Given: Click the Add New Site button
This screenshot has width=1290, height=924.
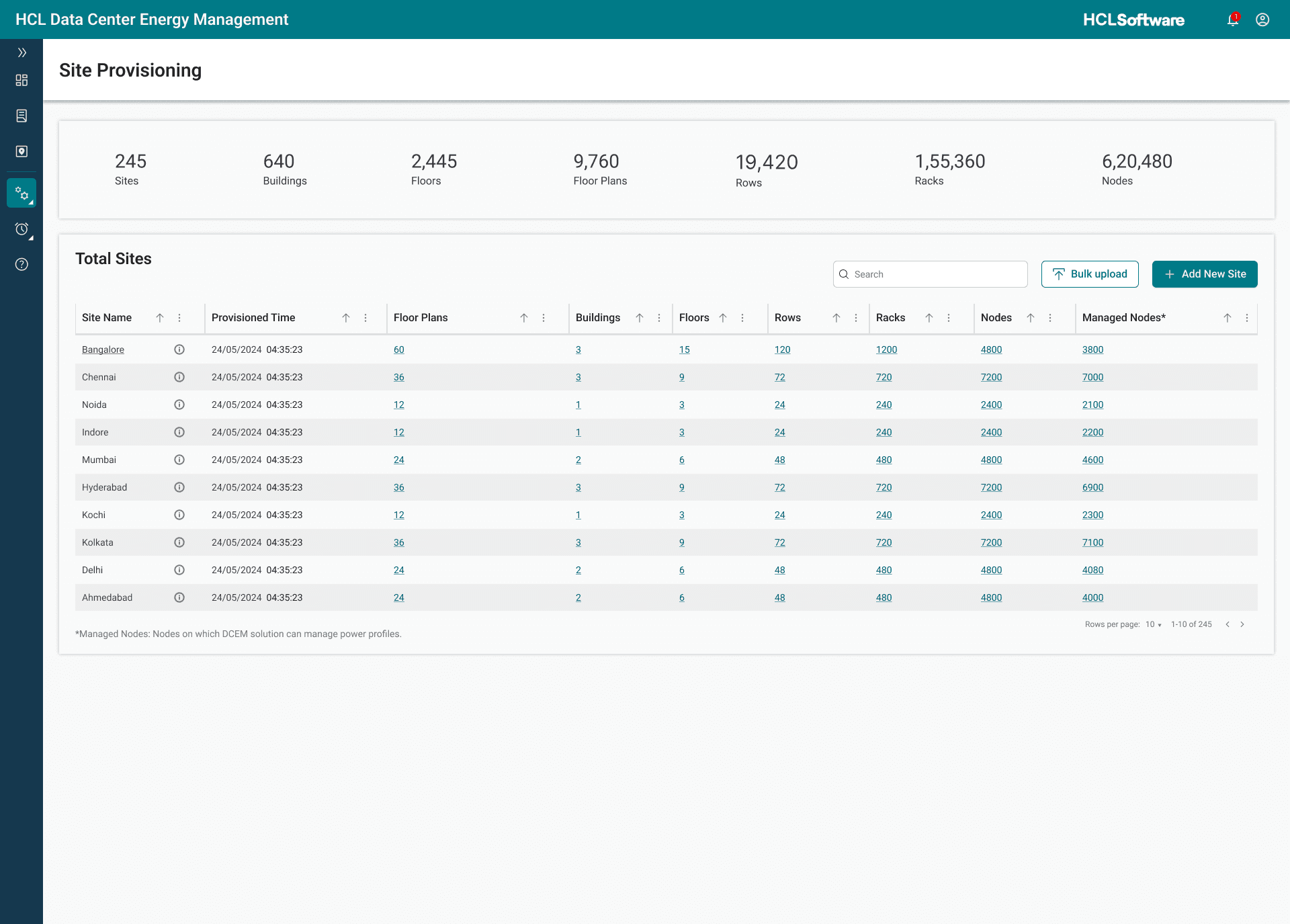Looking at the screenshot, I should pyautogui.click(x=1205, y=274).
